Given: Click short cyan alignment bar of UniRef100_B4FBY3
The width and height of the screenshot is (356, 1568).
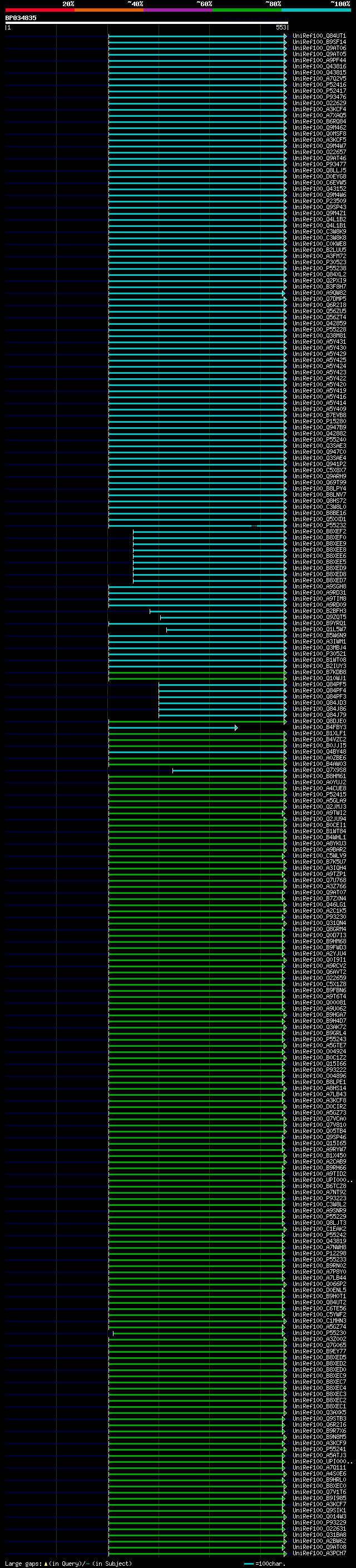Looking at the screenshot, I should (x=173, y=728).
